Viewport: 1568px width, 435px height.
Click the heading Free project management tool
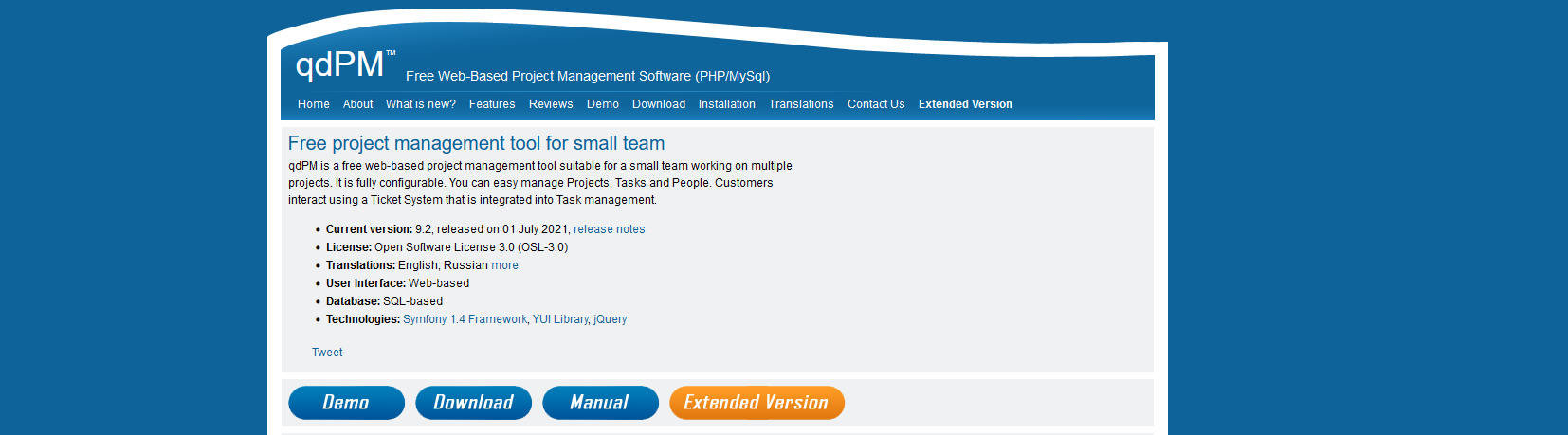476,143
